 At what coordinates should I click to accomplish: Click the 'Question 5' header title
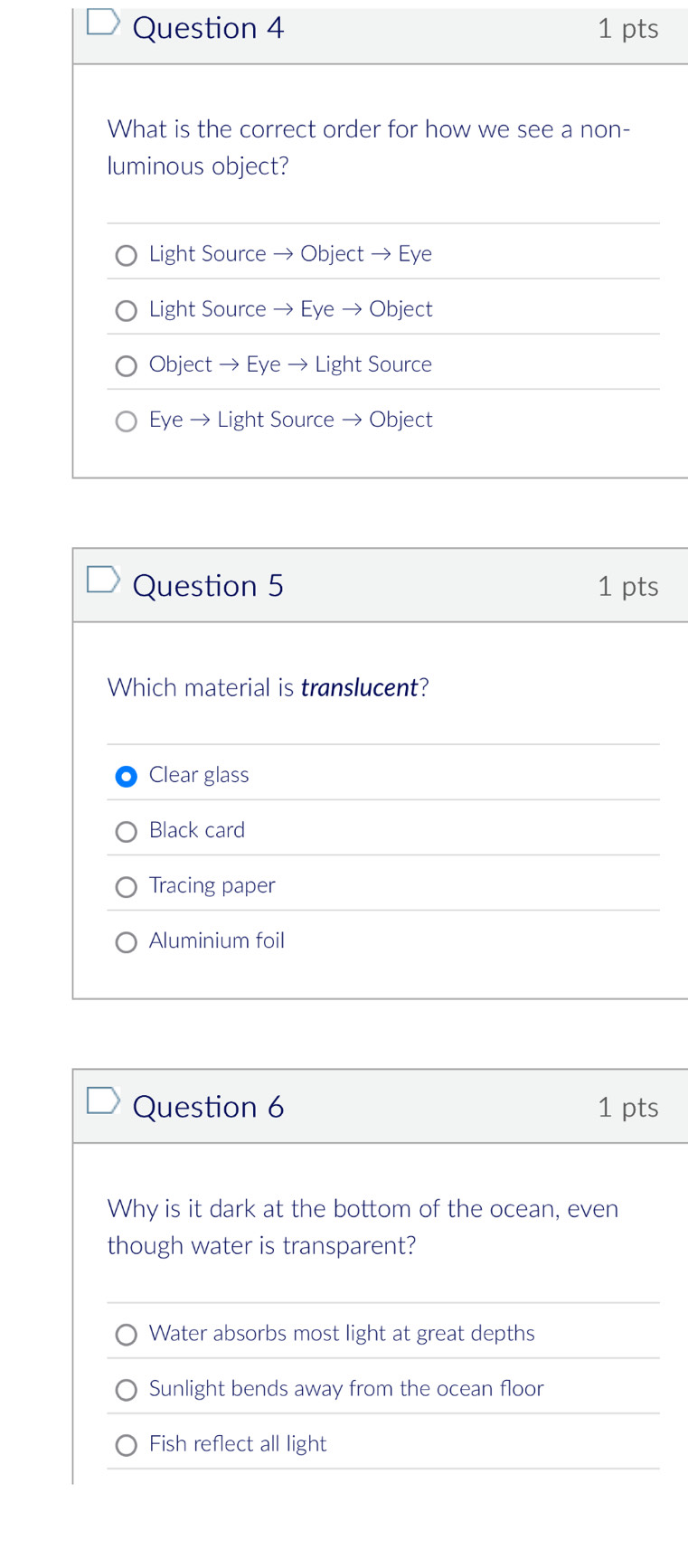pos(208,586)
